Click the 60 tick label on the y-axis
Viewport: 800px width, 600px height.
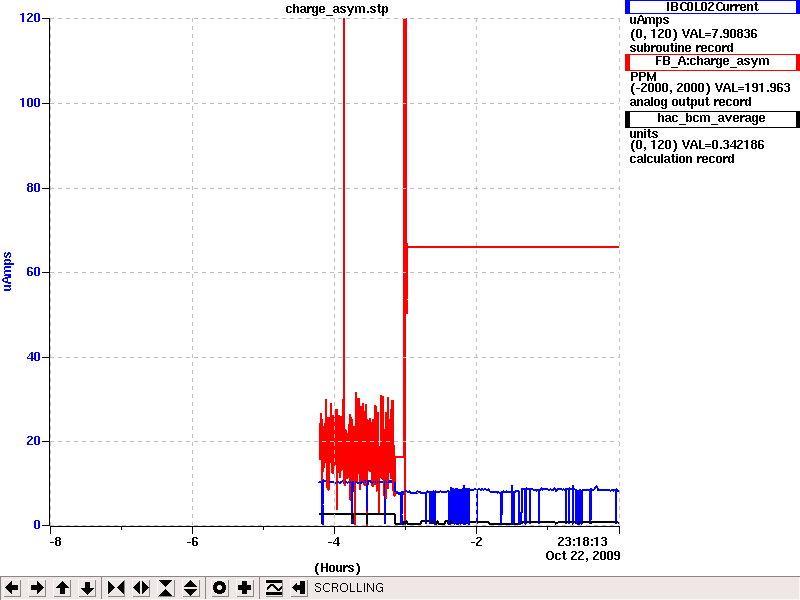coord(33,272)
